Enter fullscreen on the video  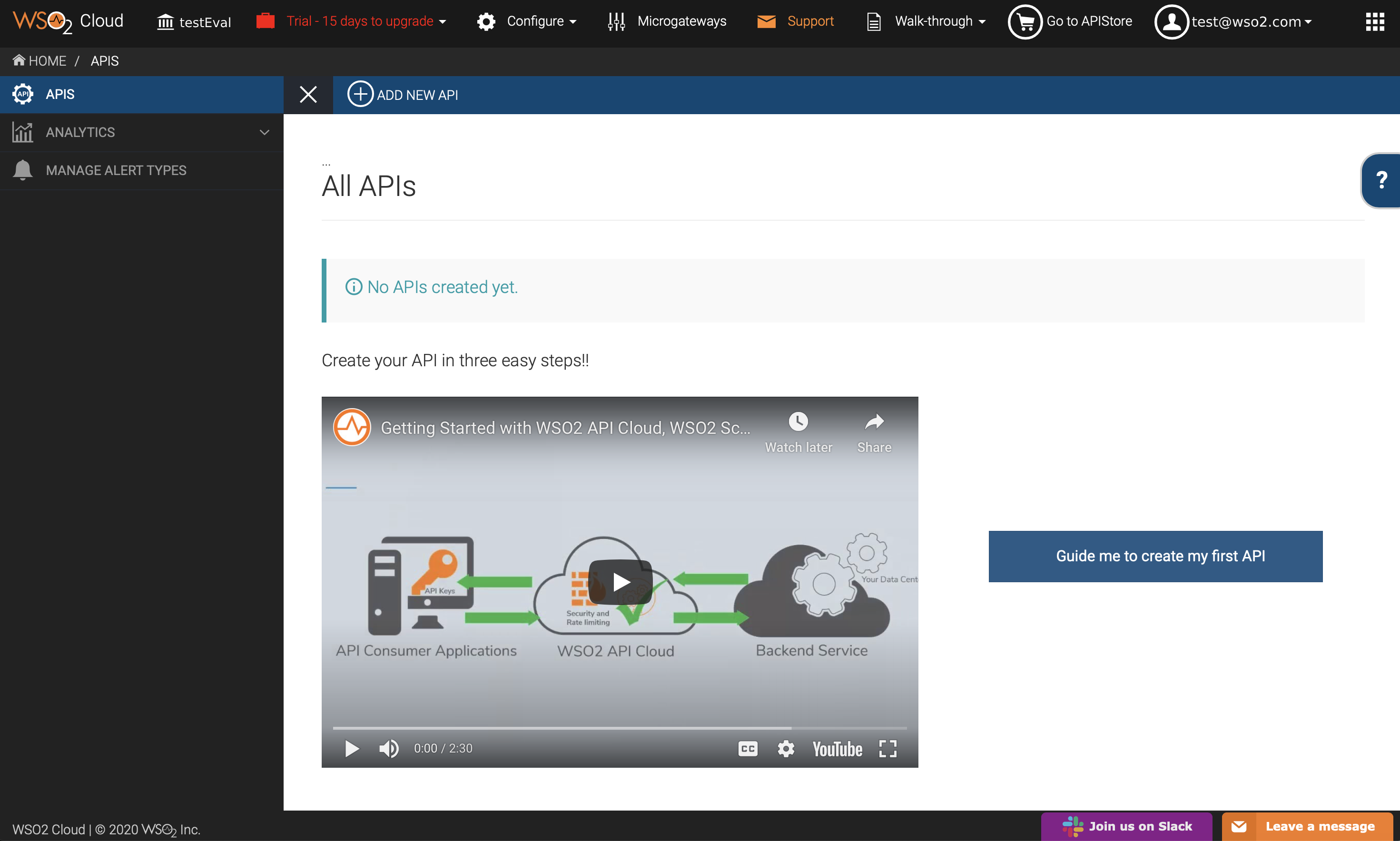(887, 748)
